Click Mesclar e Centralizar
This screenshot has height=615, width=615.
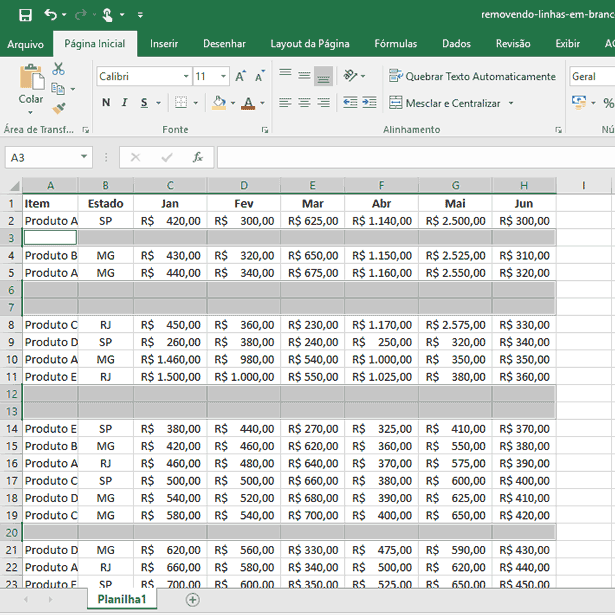pos(445,103)
